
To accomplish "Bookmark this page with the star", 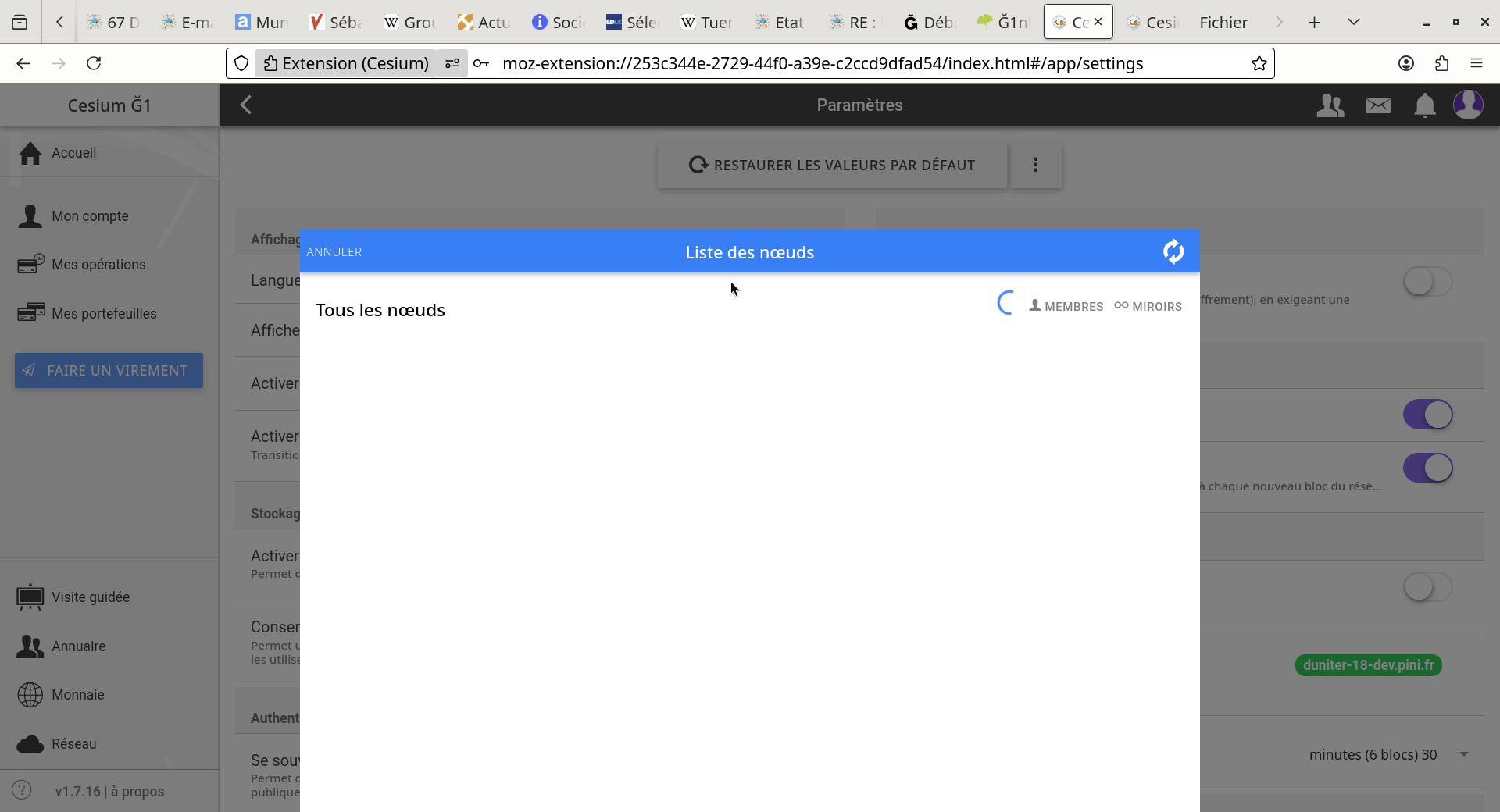I will [x=1259, y=63].
